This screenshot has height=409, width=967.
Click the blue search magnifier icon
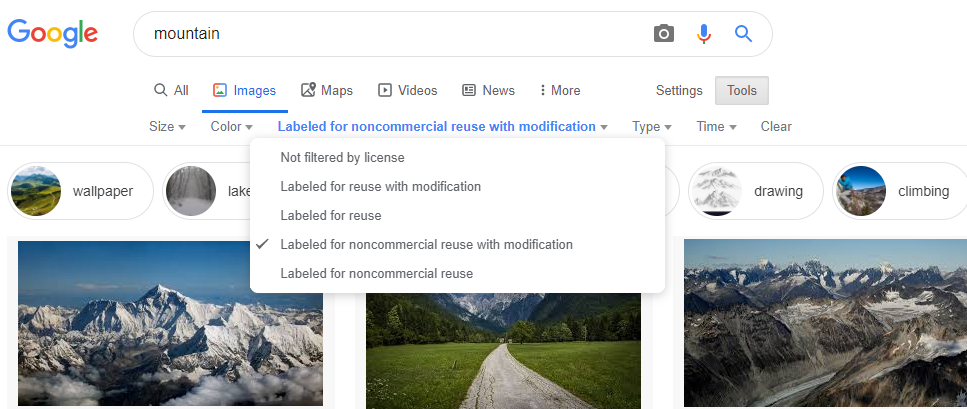(x=743, y=34)
